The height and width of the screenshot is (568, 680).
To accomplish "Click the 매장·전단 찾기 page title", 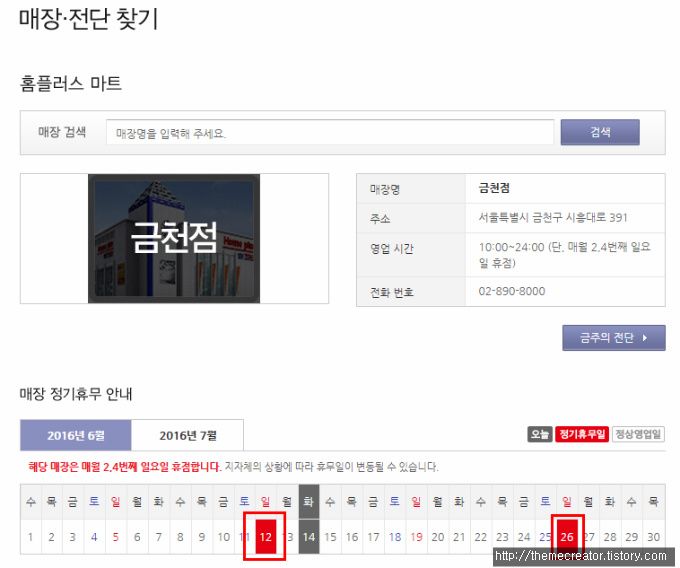I will (89, 19).
